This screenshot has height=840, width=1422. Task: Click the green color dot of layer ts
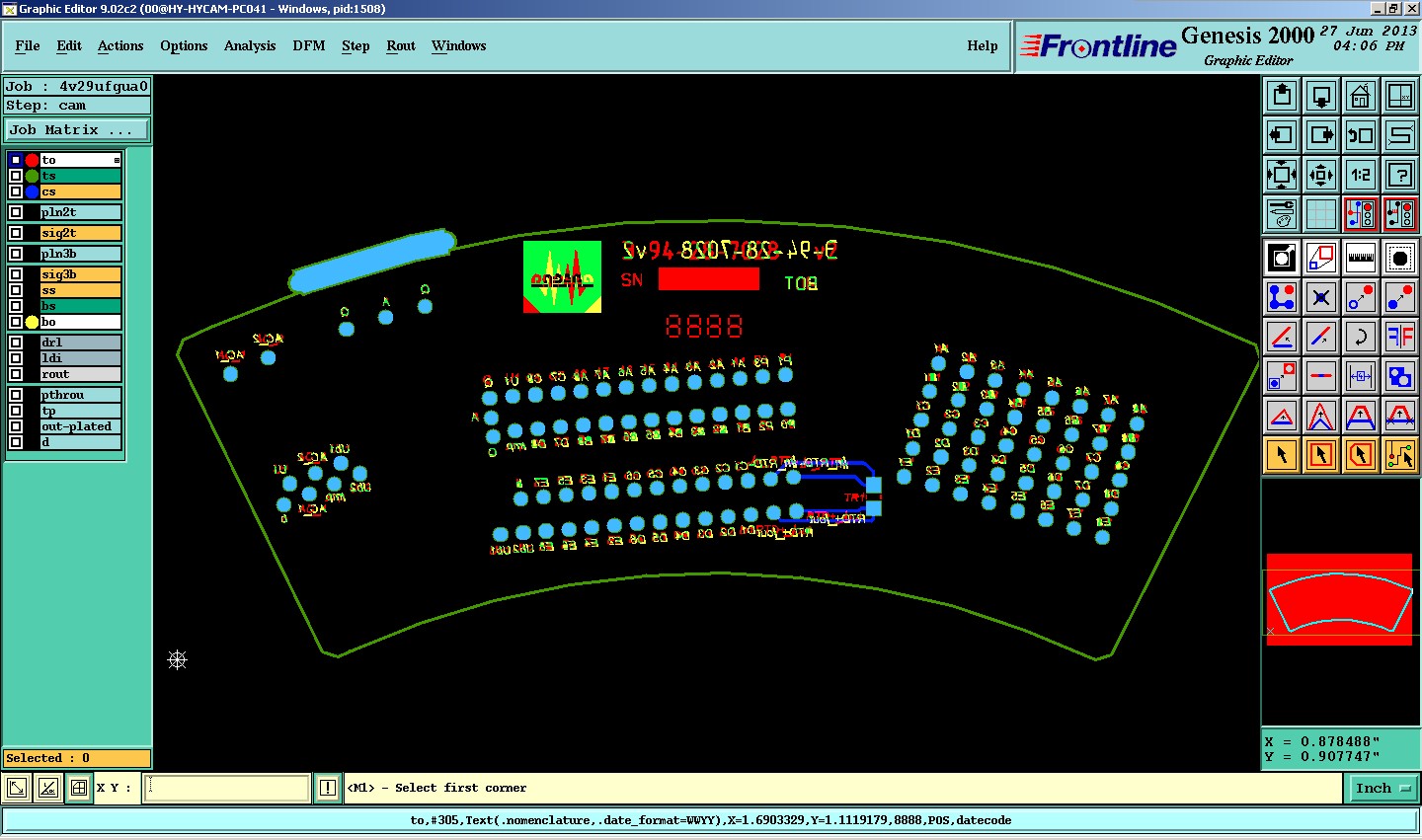32,176
